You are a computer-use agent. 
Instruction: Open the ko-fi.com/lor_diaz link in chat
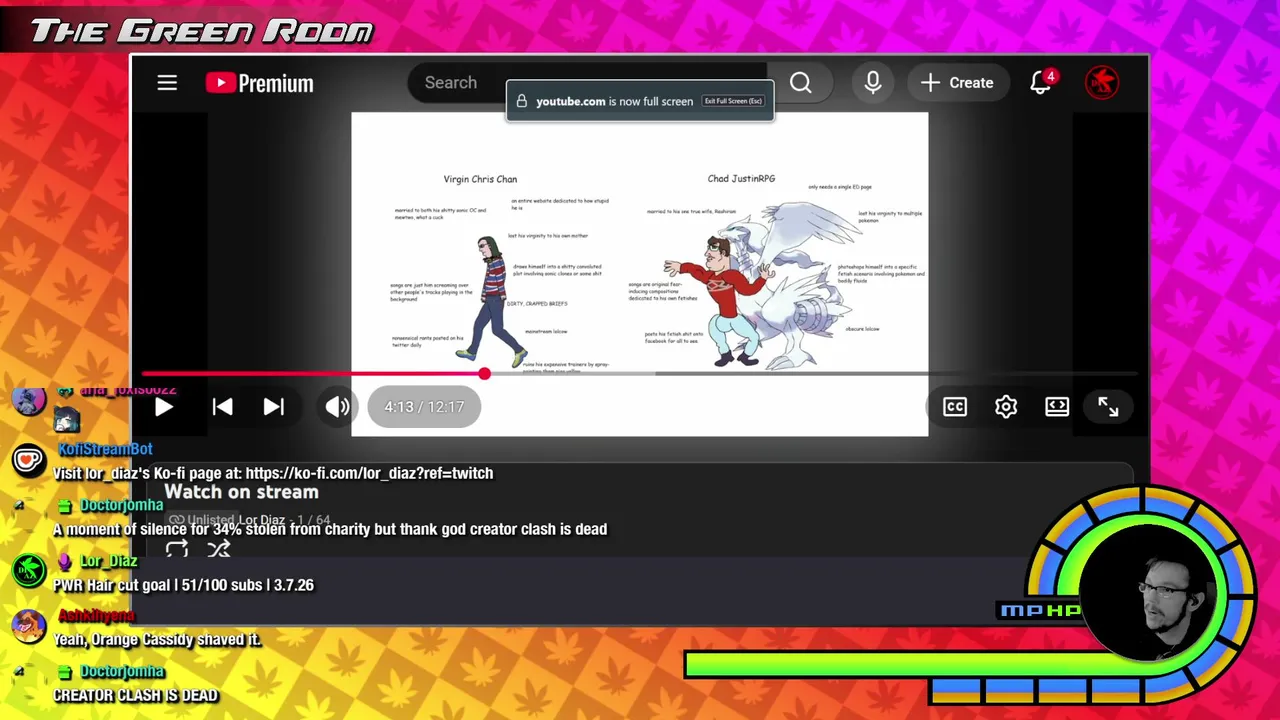(x=369, y=473)
